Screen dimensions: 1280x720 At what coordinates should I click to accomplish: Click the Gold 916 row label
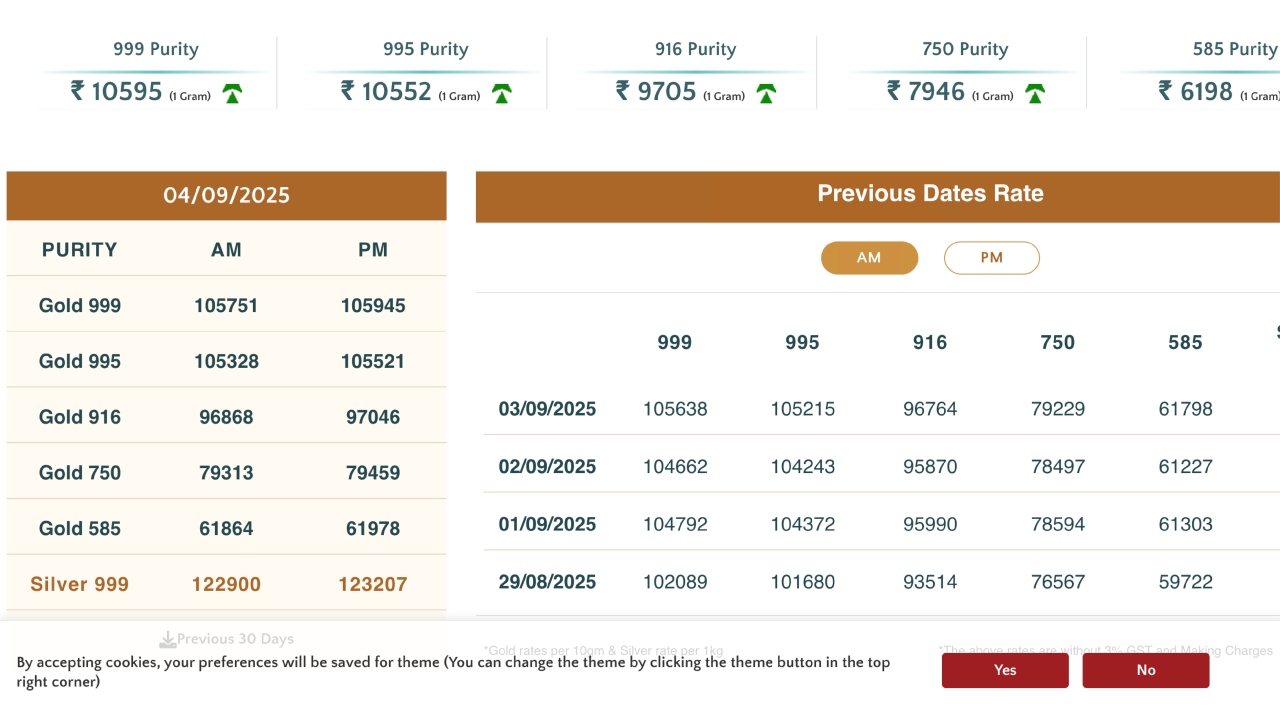[x=80, y=417]
